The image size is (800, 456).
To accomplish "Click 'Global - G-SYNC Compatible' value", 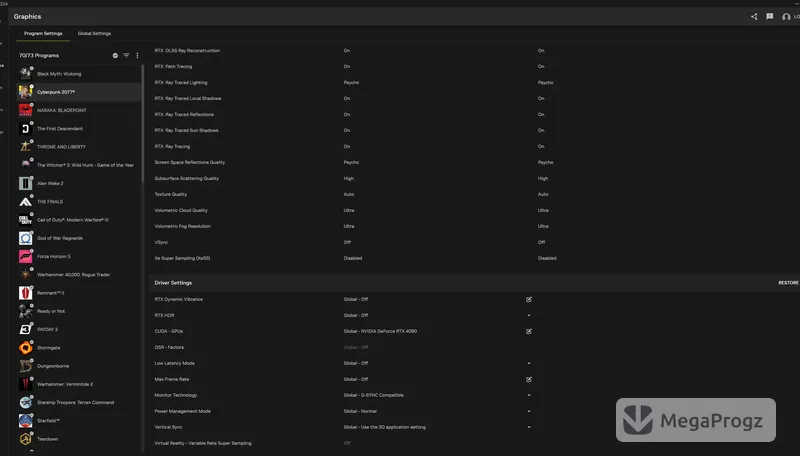I will (x=373, y=395).
